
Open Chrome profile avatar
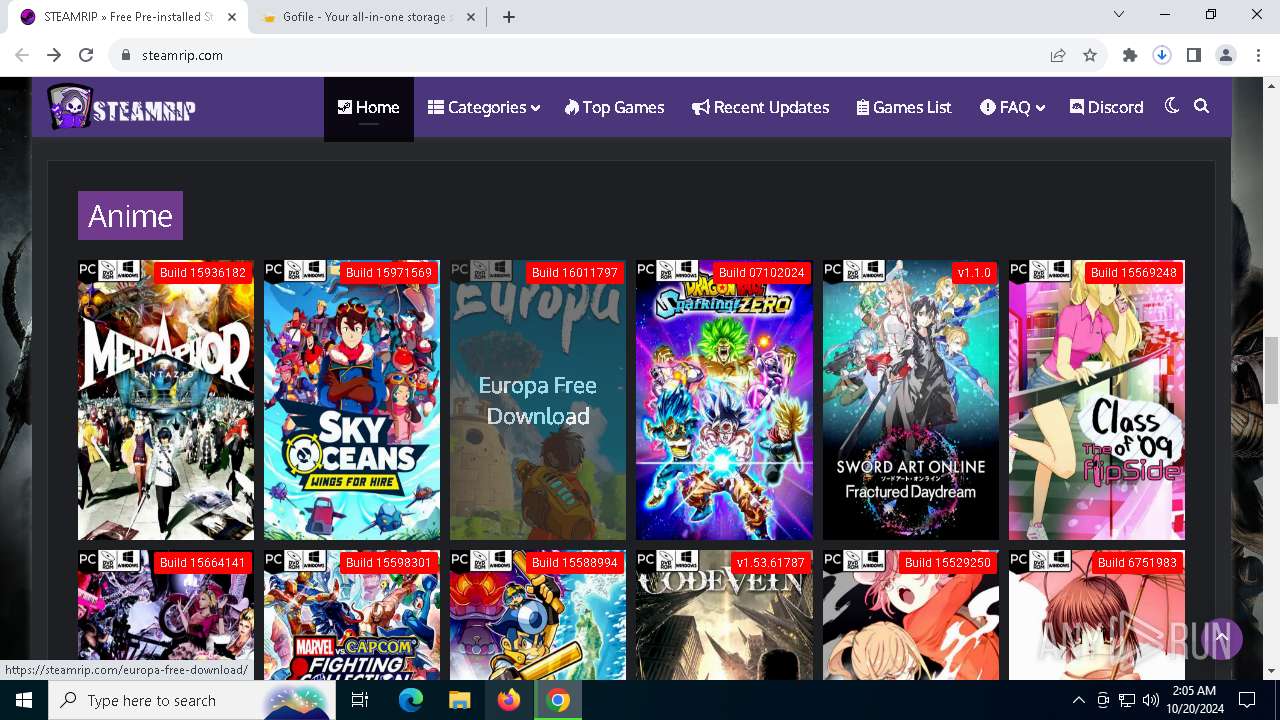(1226, 55)
